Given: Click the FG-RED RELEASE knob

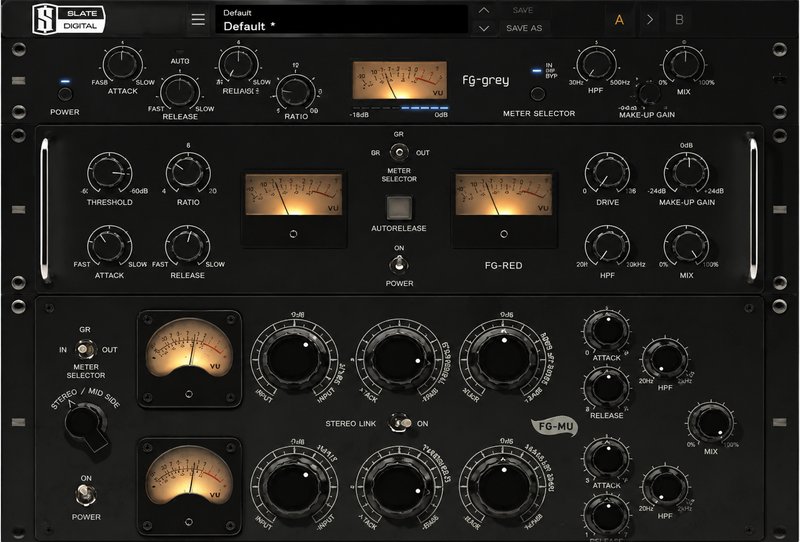Looking at the screenshot, I should 188,247.
